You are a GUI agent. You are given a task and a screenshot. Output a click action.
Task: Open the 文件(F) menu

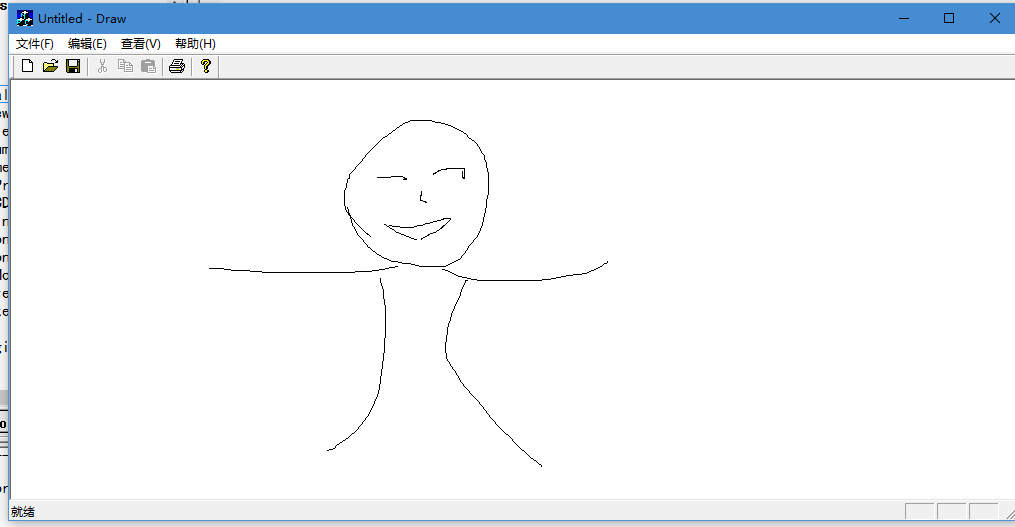pos(35,44)
